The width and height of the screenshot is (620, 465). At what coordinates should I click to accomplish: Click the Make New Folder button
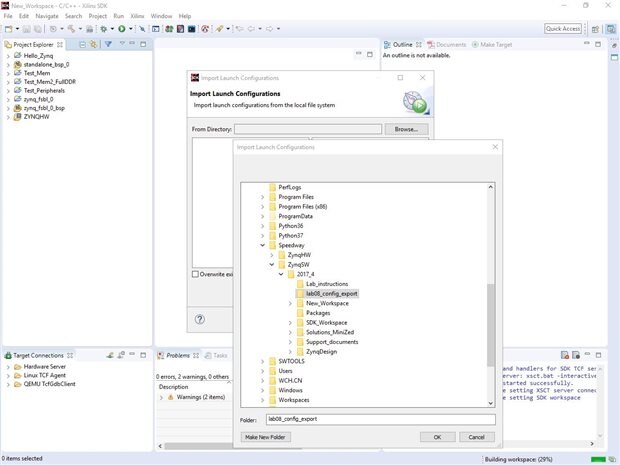coord(265,437)
